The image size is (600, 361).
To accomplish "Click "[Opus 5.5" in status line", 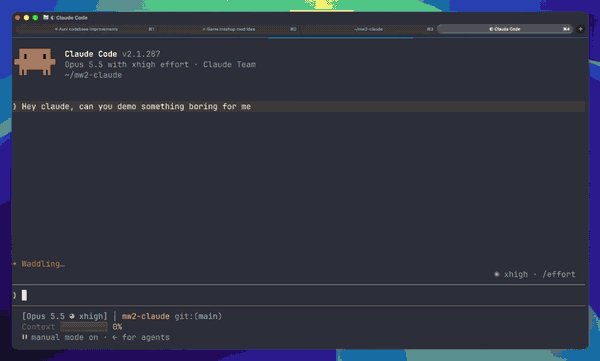I will [43, 316].
